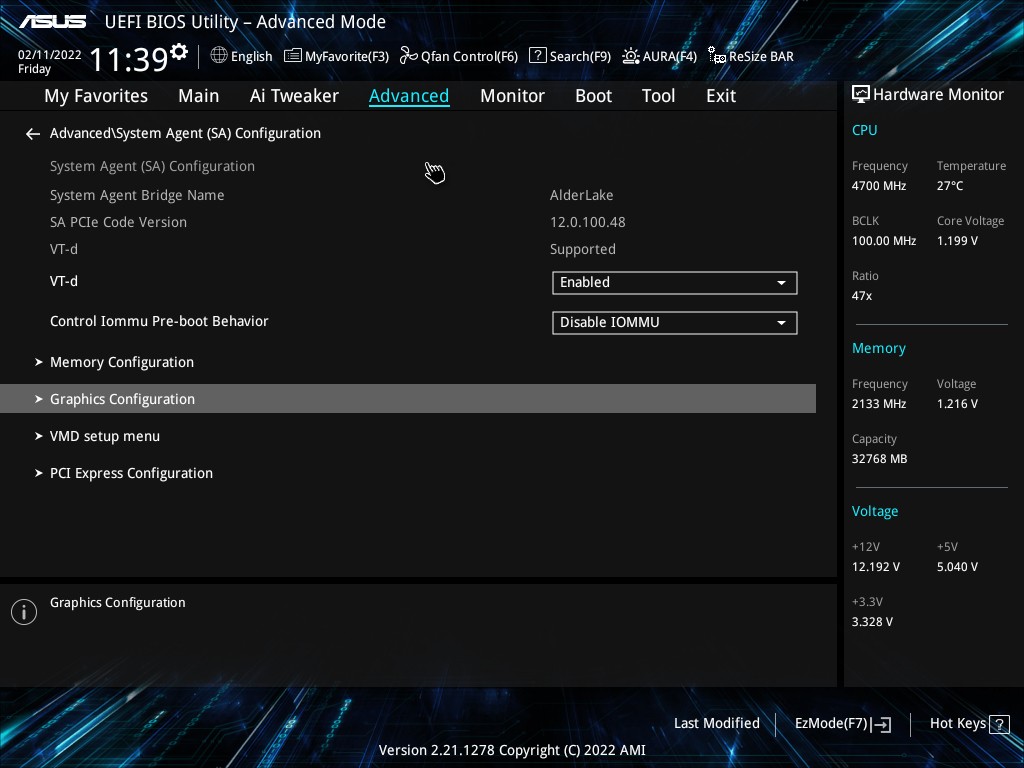Open the VT-d Enabled dropdown
This screenshot has width=1024, height=768.
pos(674,283)
